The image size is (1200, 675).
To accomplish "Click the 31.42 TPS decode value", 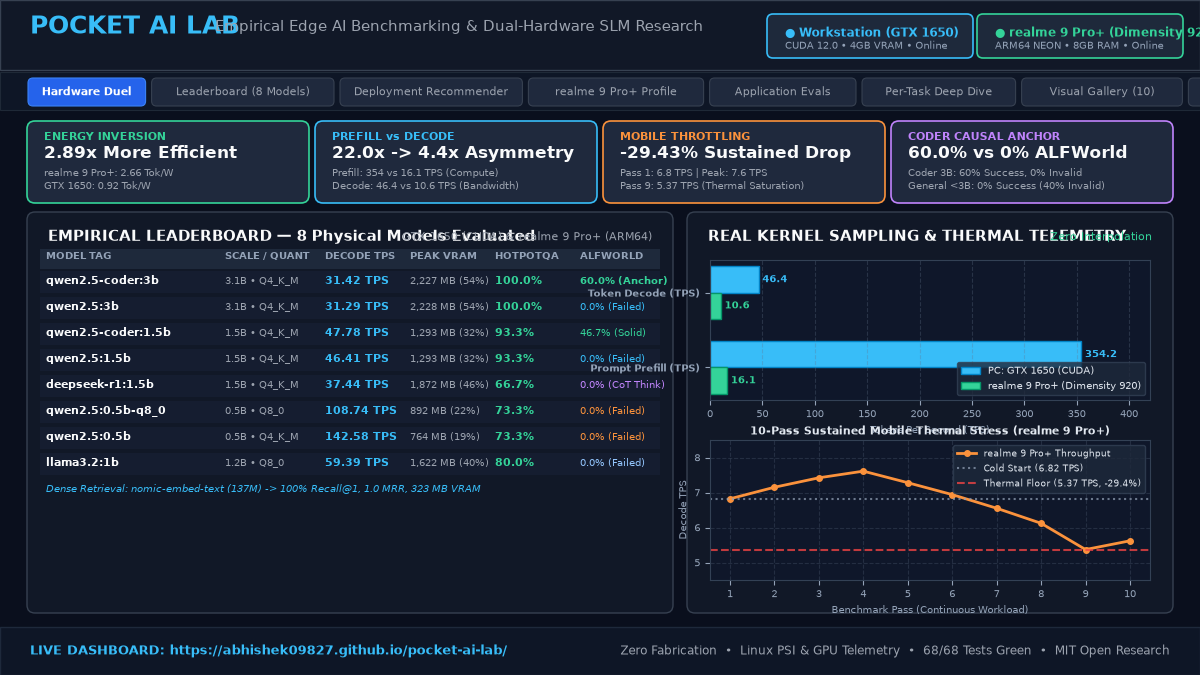I will [357, 281].
